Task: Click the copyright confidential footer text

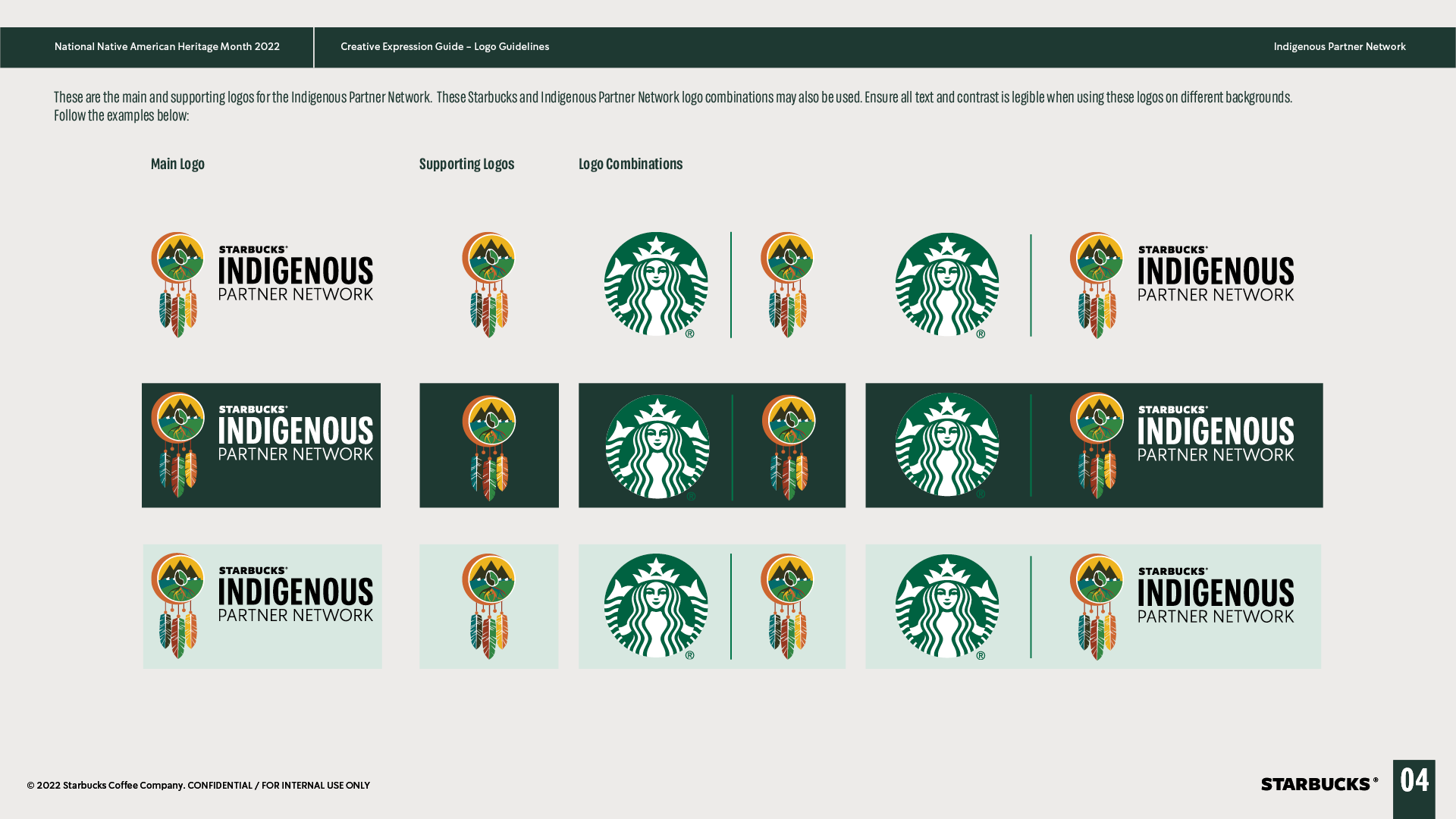Action: click(x=199, y=786)
